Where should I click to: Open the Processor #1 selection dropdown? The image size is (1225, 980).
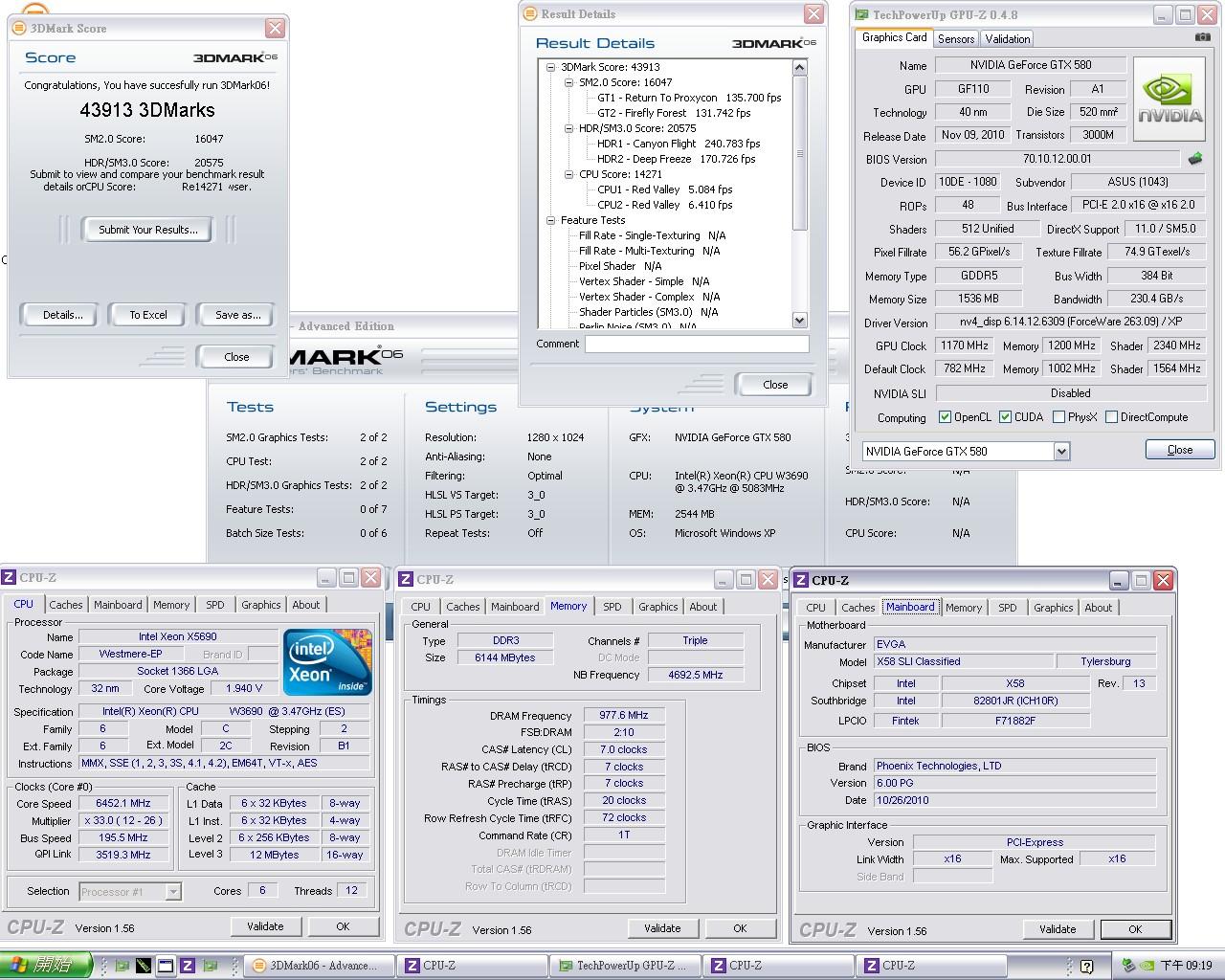(172, 891)
